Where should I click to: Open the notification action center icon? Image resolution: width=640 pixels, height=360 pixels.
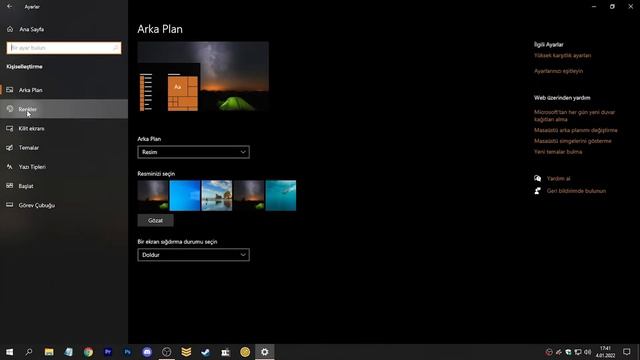coord(627,352)
